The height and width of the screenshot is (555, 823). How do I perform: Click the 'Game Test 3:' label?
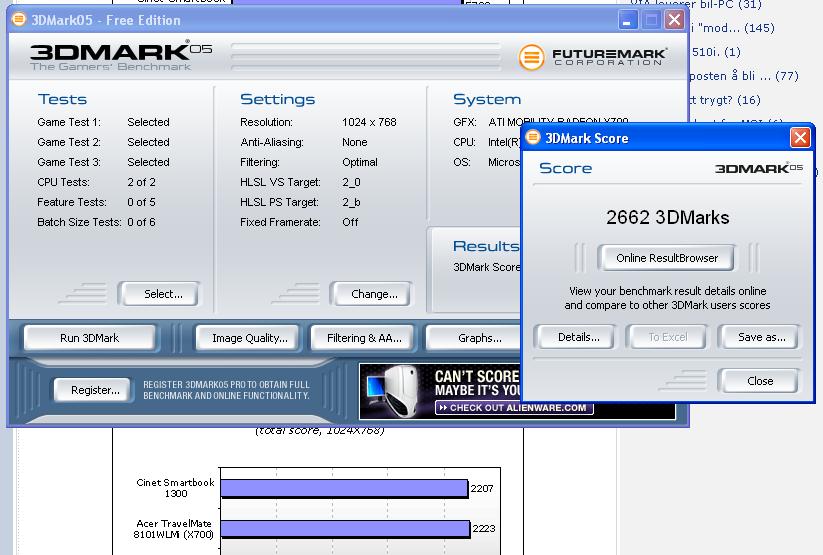pos(69,162)
